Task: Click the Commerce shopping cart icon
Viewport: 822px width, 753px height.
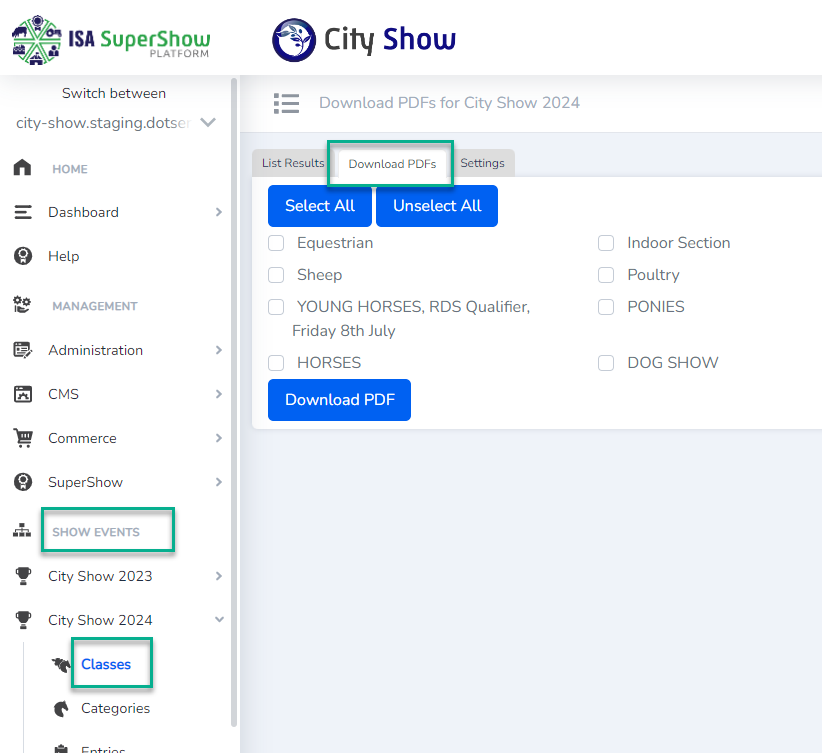Action: pos(22,438)
